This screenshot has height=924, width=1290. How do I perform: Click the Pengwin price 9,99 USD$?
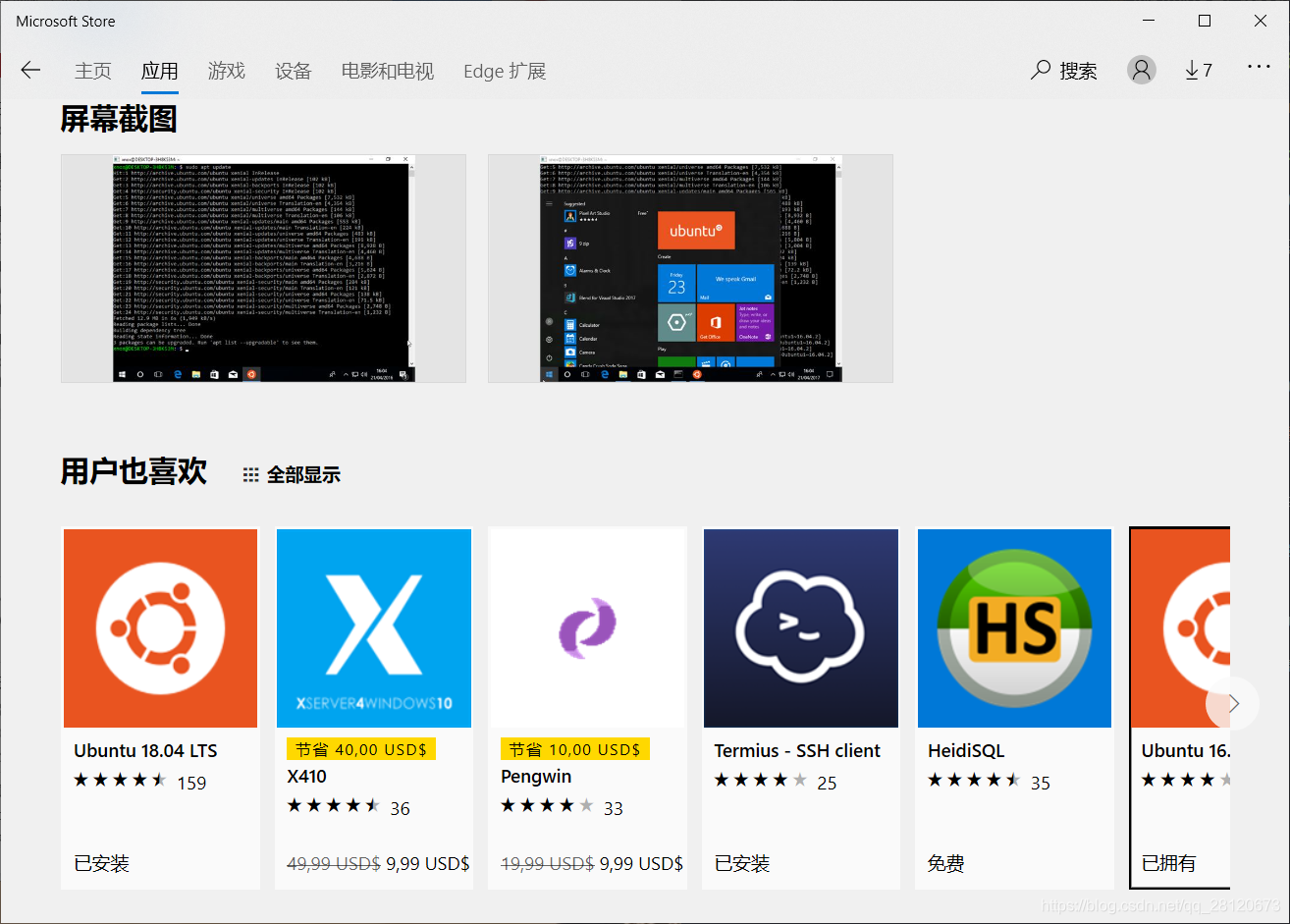[x=641, y=864]
